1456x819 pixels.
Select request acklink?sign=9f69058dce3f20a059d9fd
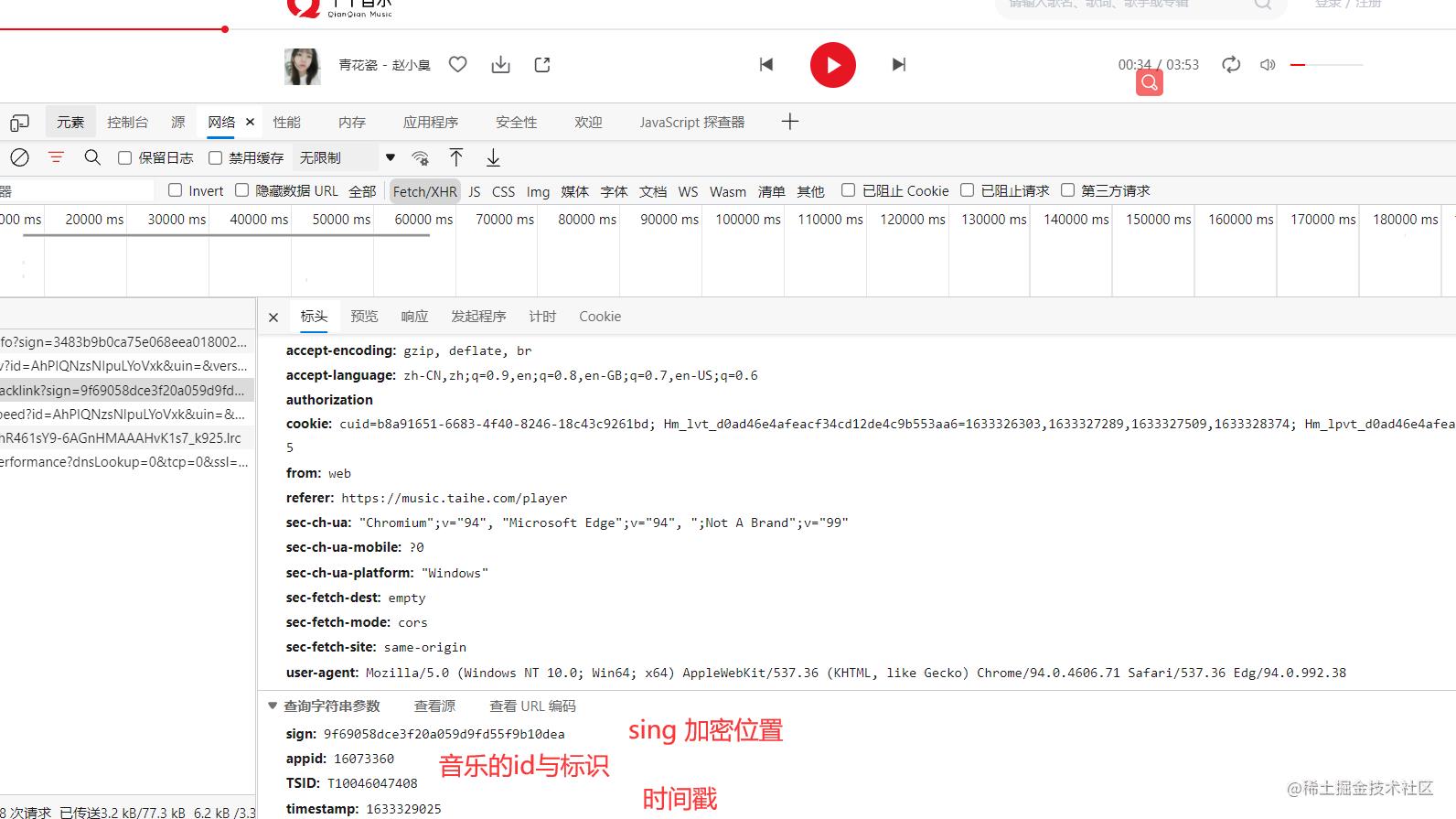pos(127,390)
